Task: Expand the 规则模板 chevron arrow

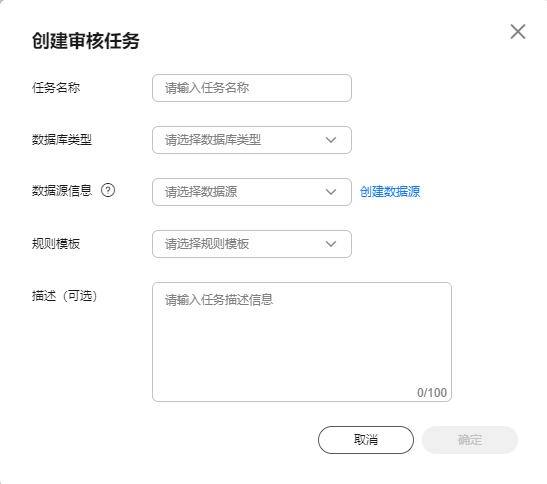Action: [331, 244]
